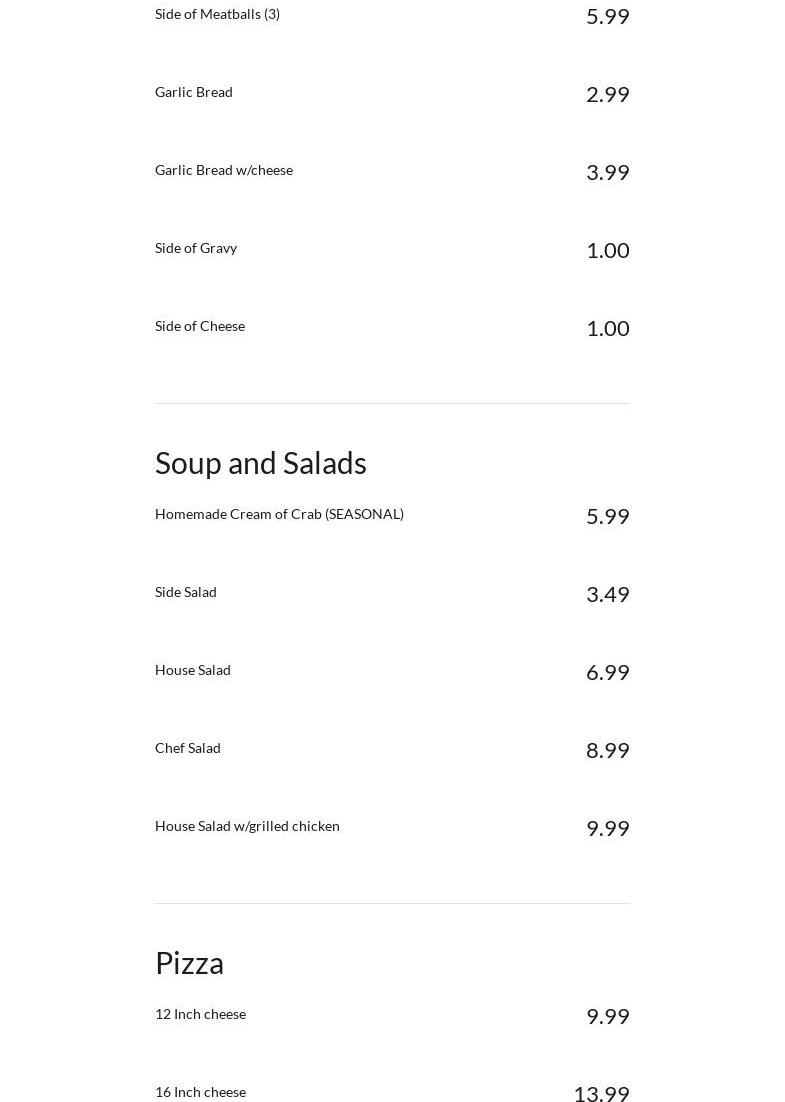The height and width of the screenshot is (1102, 785).
Task: Click the 2.99 Garlic Bread price
Action: [607, 94]
